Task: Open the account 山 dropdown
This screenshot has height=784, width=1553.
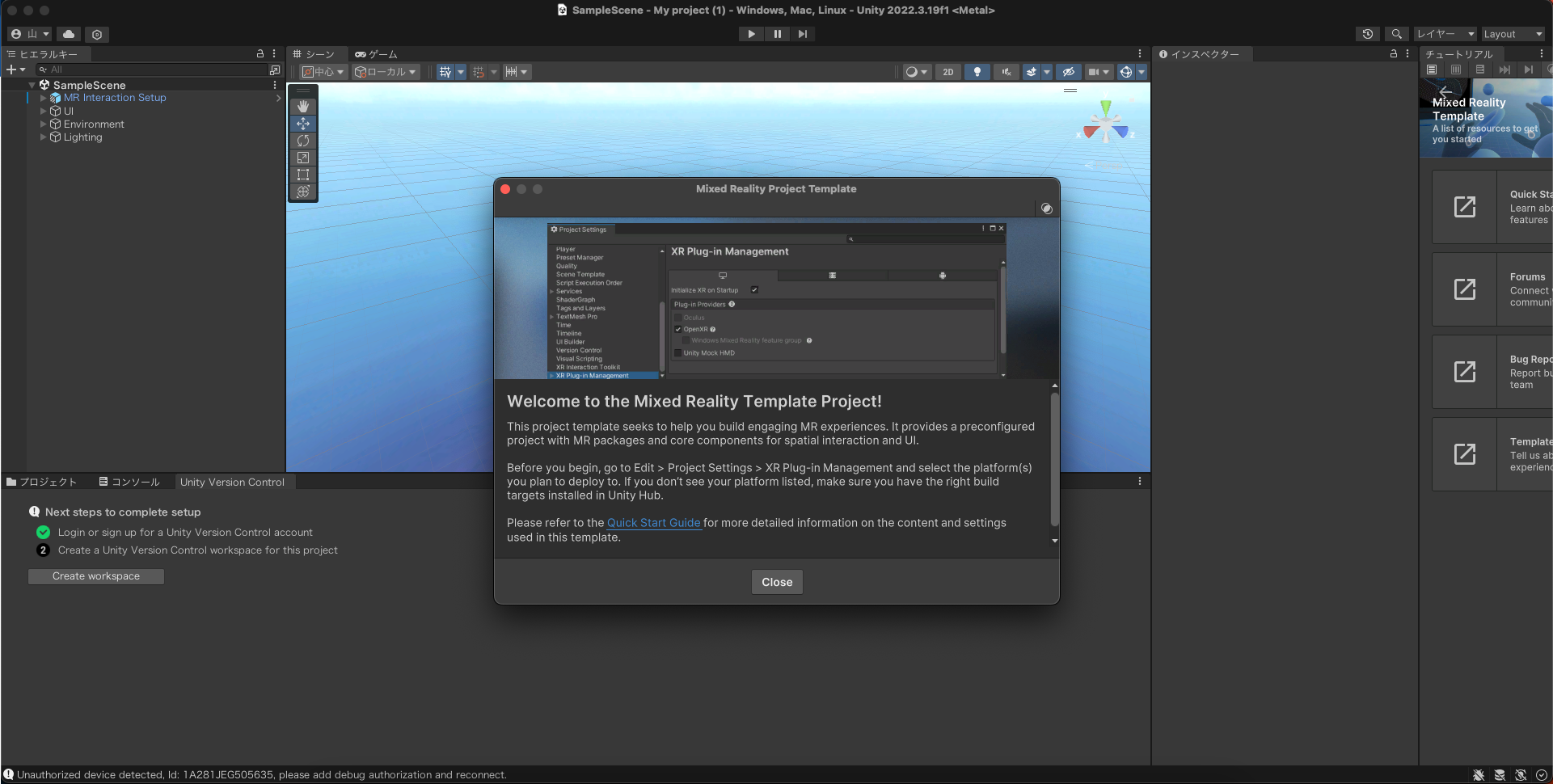Action: point(30,34)
